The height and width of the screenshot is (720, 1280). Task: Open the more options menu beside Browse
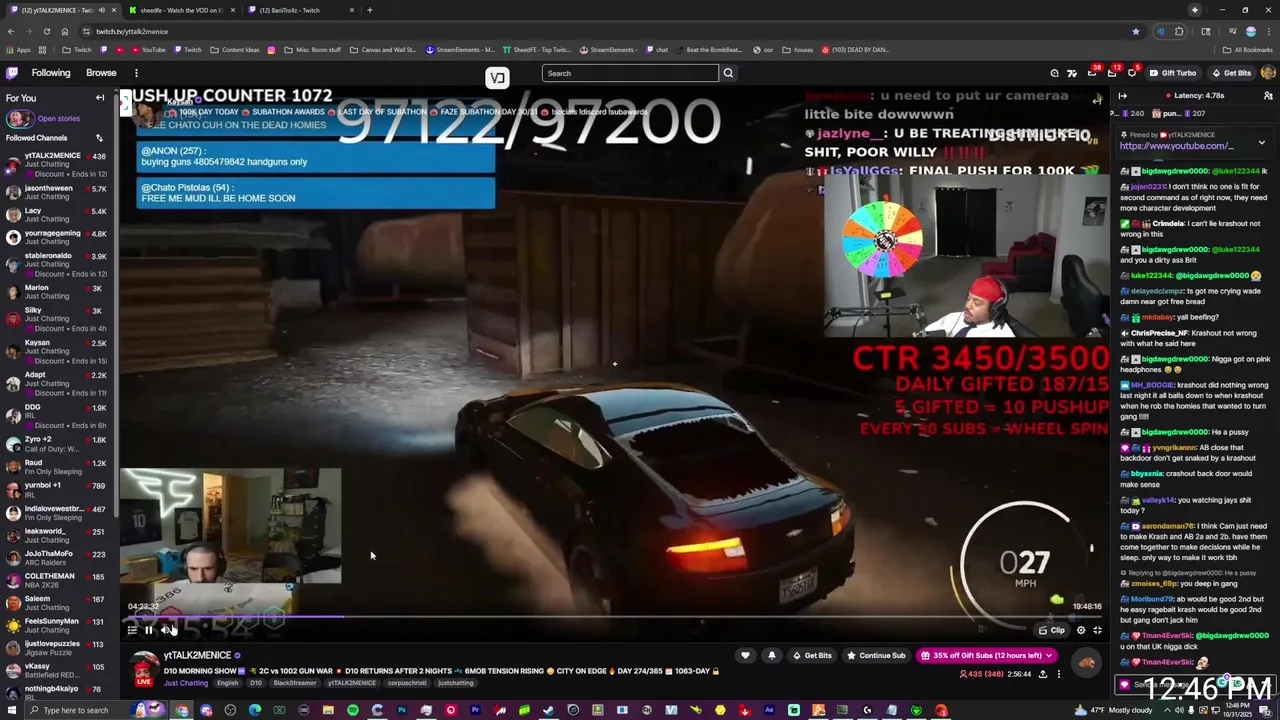click(x=136, y=73)
